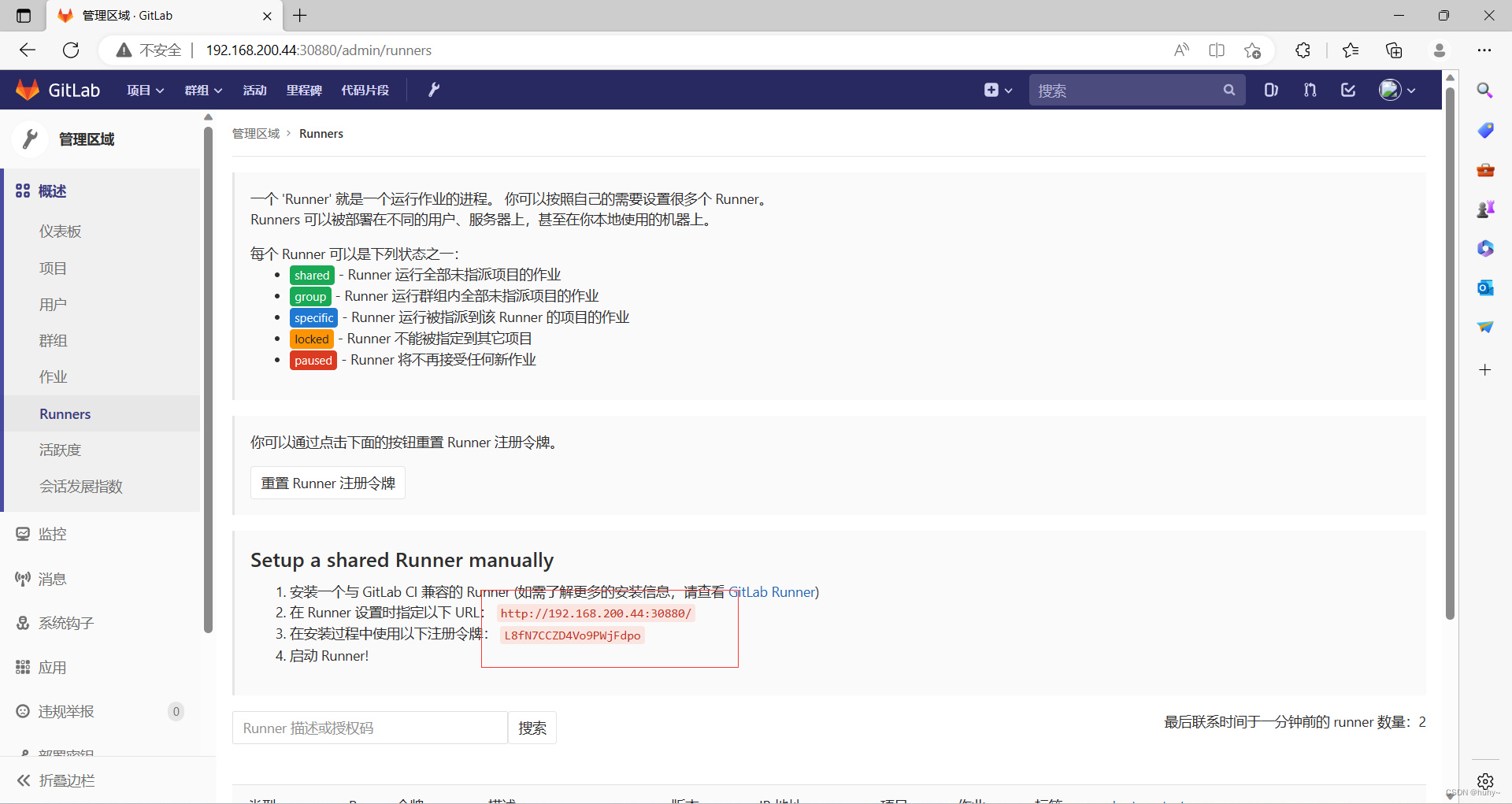Click the Runner URL code text

(x=595, y=613)
